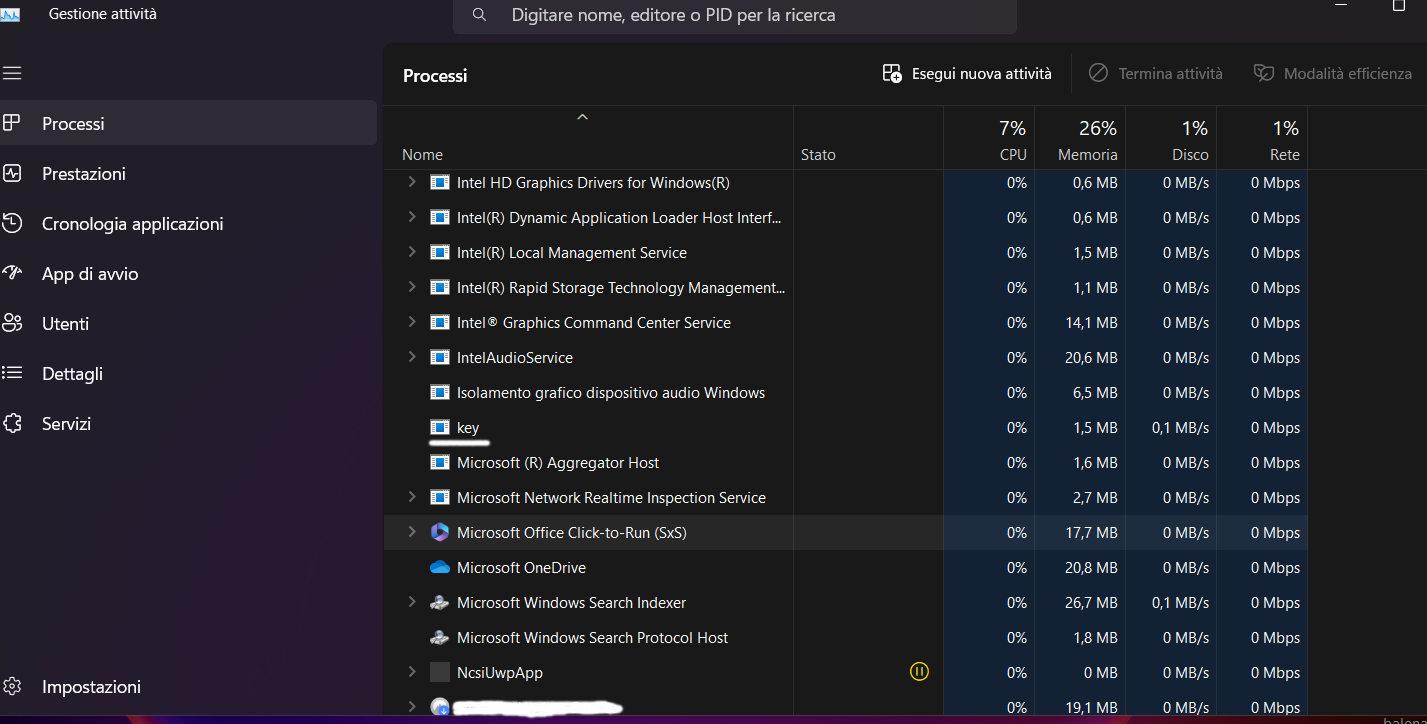Click the Servizi puzzle icon
The height and width of the screenshot is (724, 1427).
coord(12,423)
